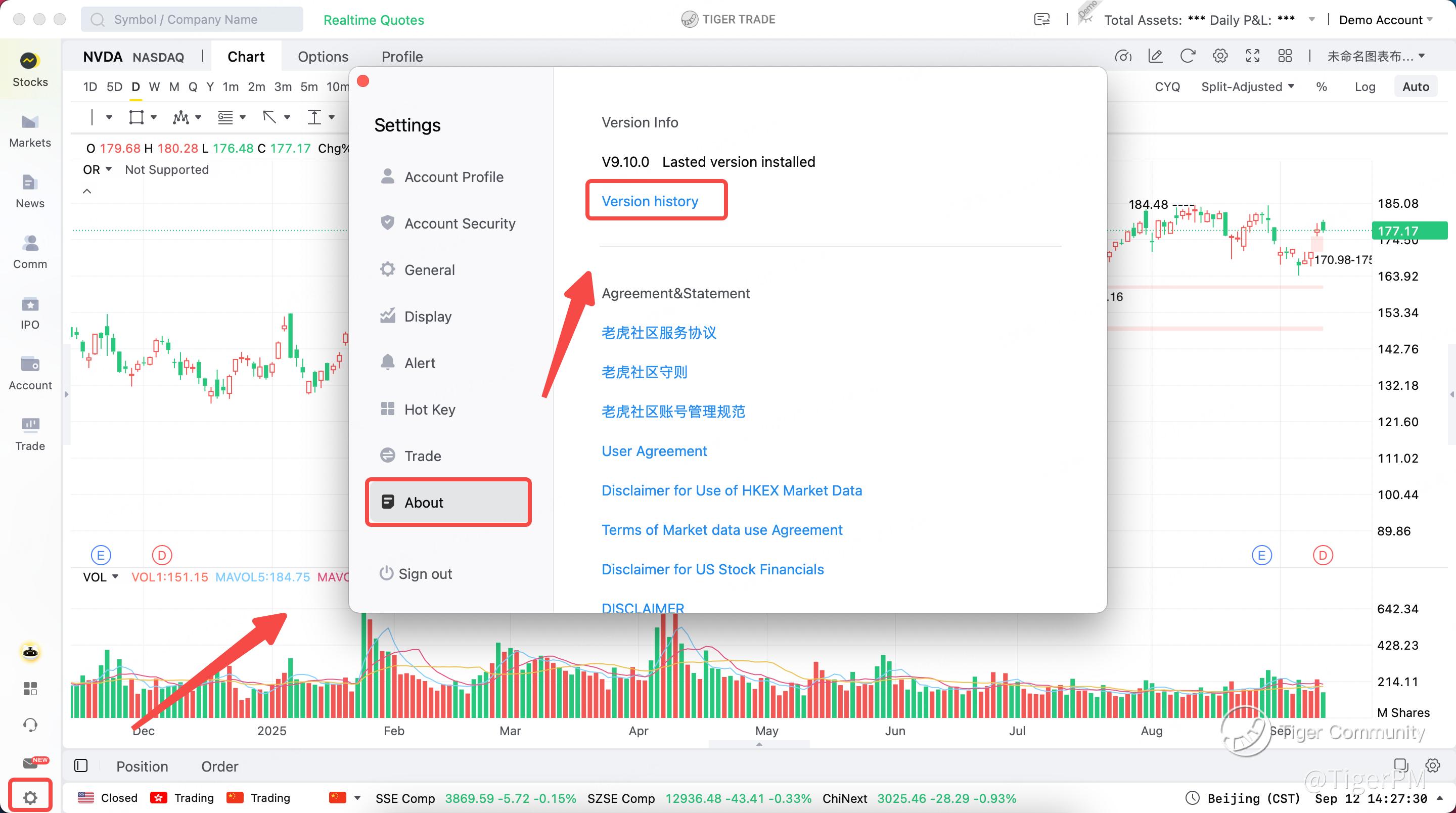Toggle Log scale on chart
Viewport: 1456px width, 813px height.
[x=1364, y=87]
